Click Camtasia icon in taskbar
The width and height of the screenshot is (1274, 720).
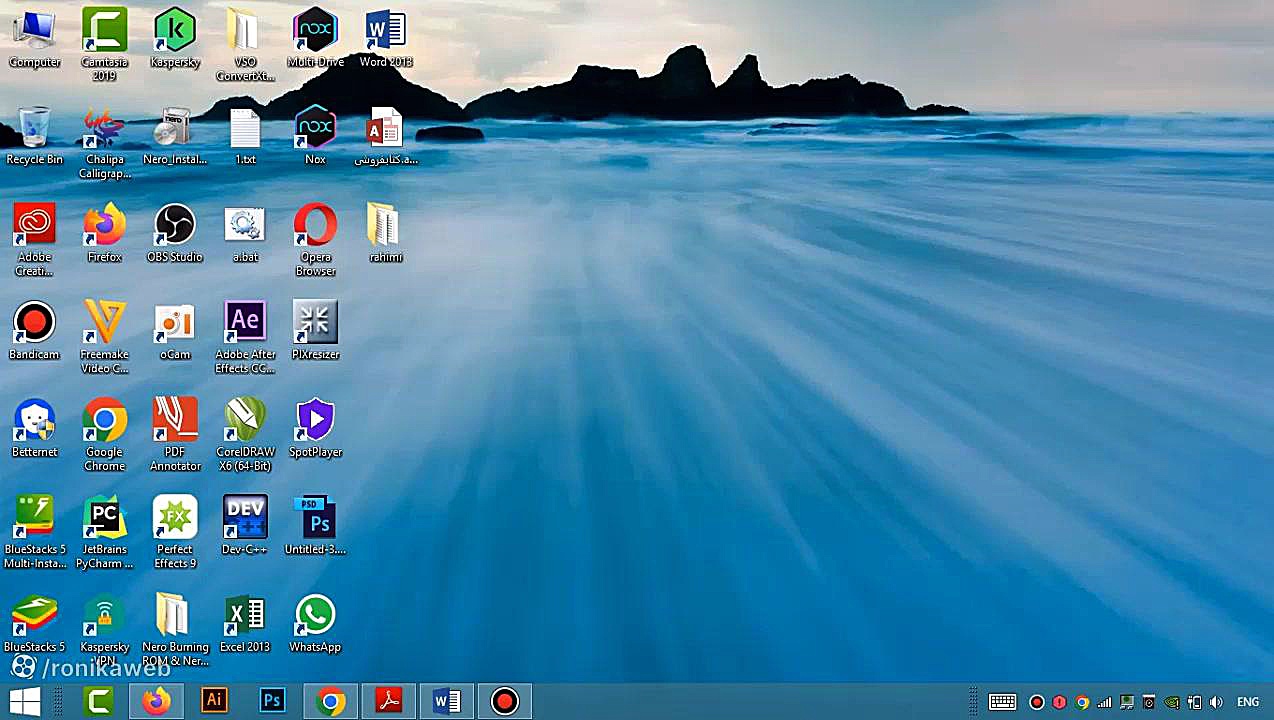coord(99,702)
